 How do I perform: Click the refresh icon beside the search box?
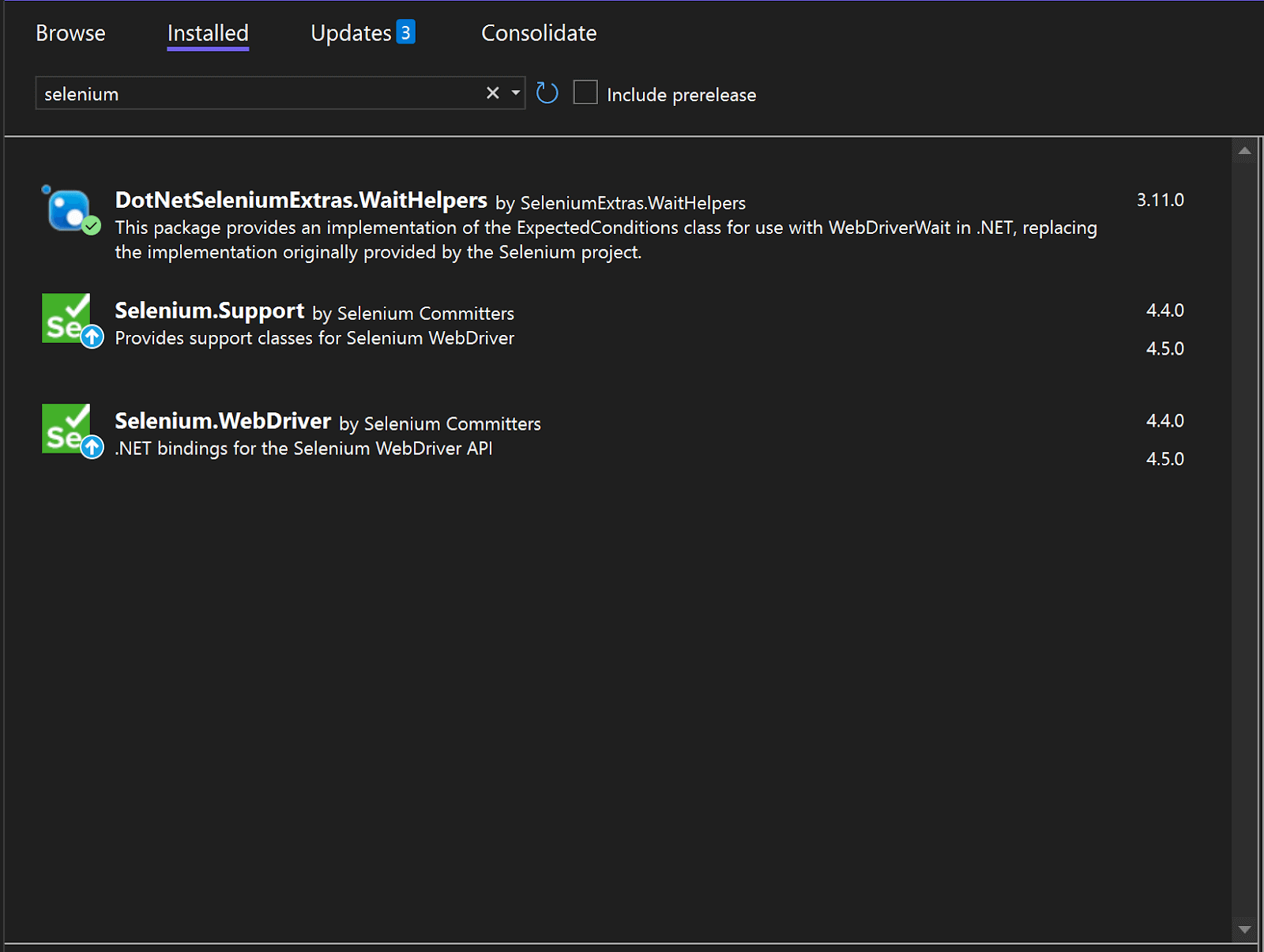547,92
